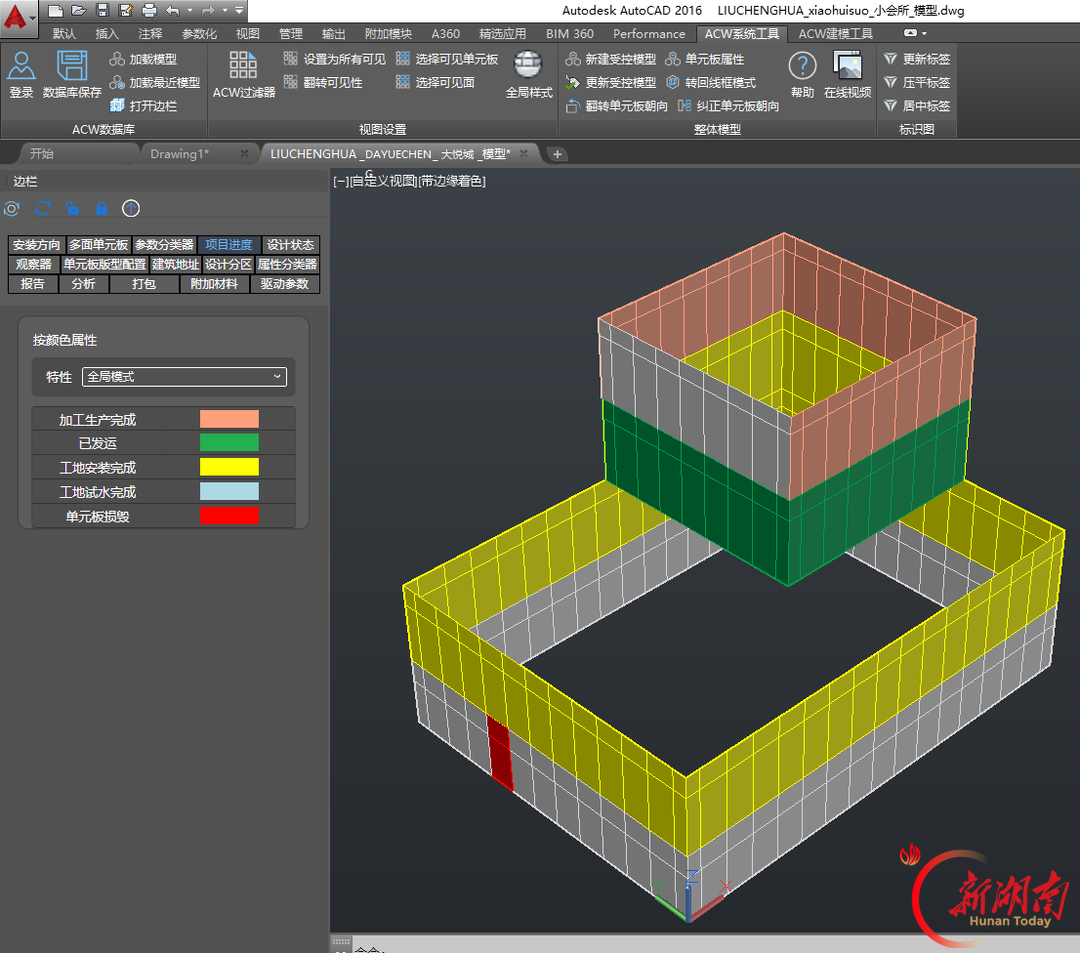This screenshot has height=953, width=1080.
Task: Click the 登录 login icon
Action: (x=21, y=74)
